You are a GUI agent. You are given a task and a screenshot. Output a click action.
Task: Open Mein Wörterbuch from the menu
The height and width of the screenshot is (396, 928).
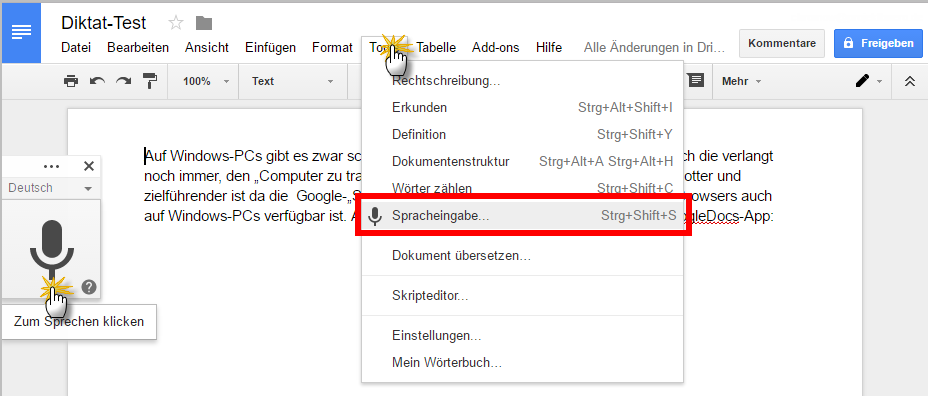point(523,362)
